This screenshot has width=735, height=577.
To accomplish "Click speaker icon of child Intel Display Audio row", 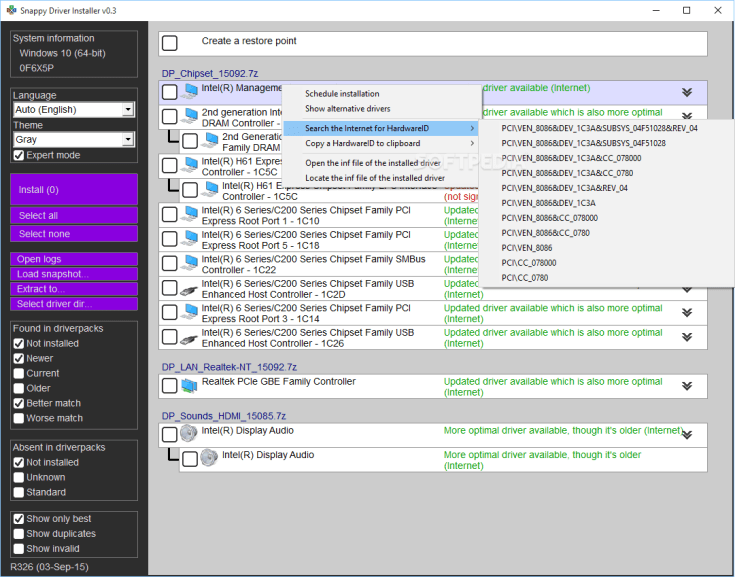I will pos(209,458).
